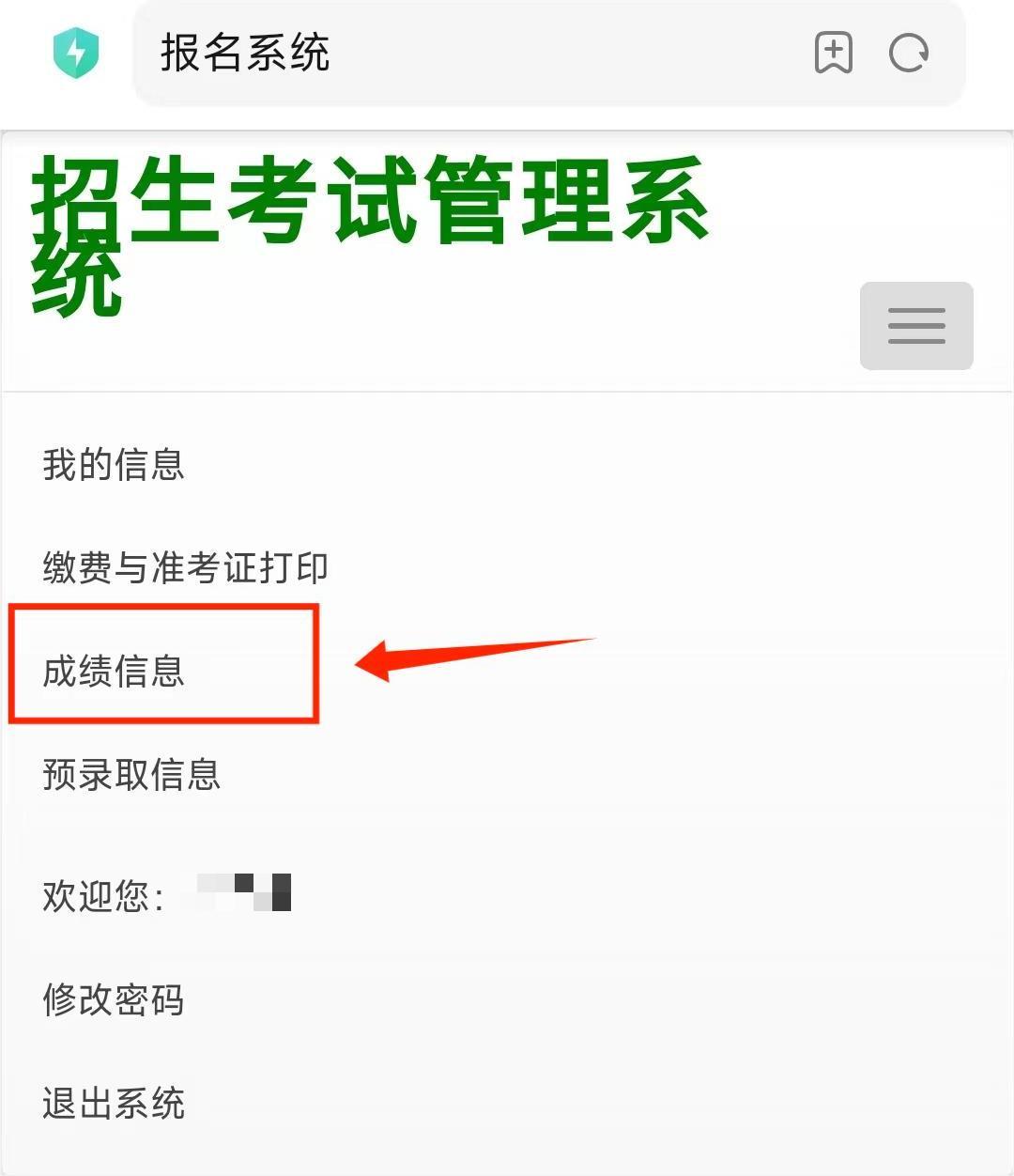The height and width of the screenshot is (1176, 1014).
Task: Go to 缴费与准考证打印
Action: click(186, 567)
